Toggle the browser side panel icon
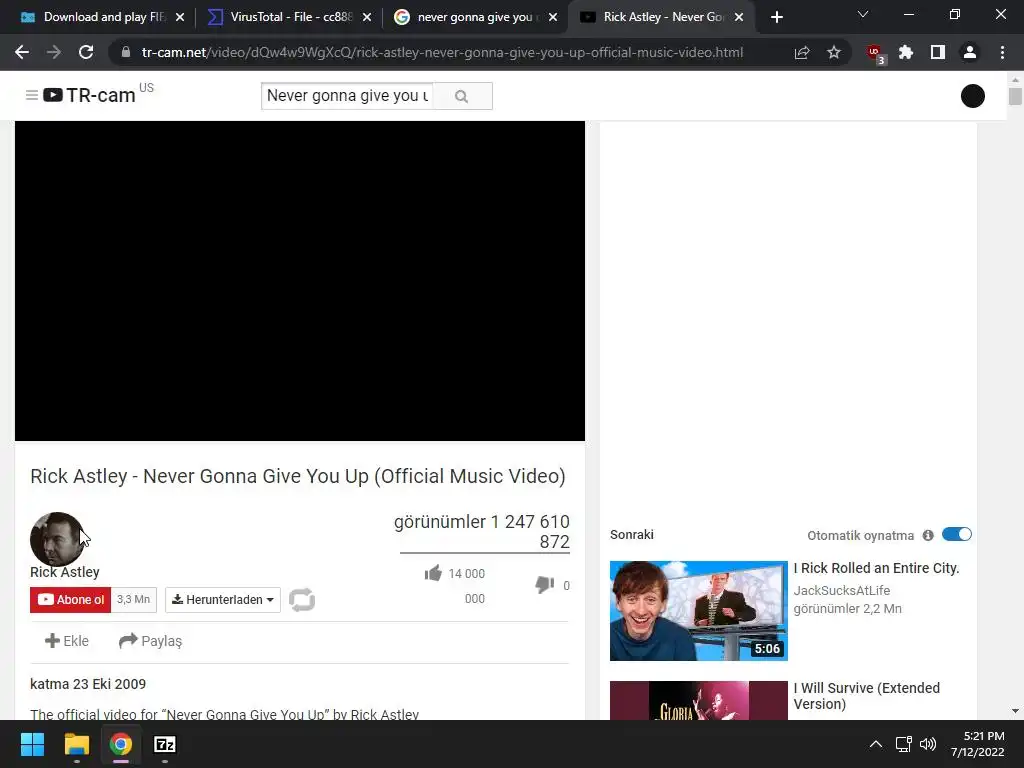Screen dimensions: 1024x768 [x=938, y=52]
